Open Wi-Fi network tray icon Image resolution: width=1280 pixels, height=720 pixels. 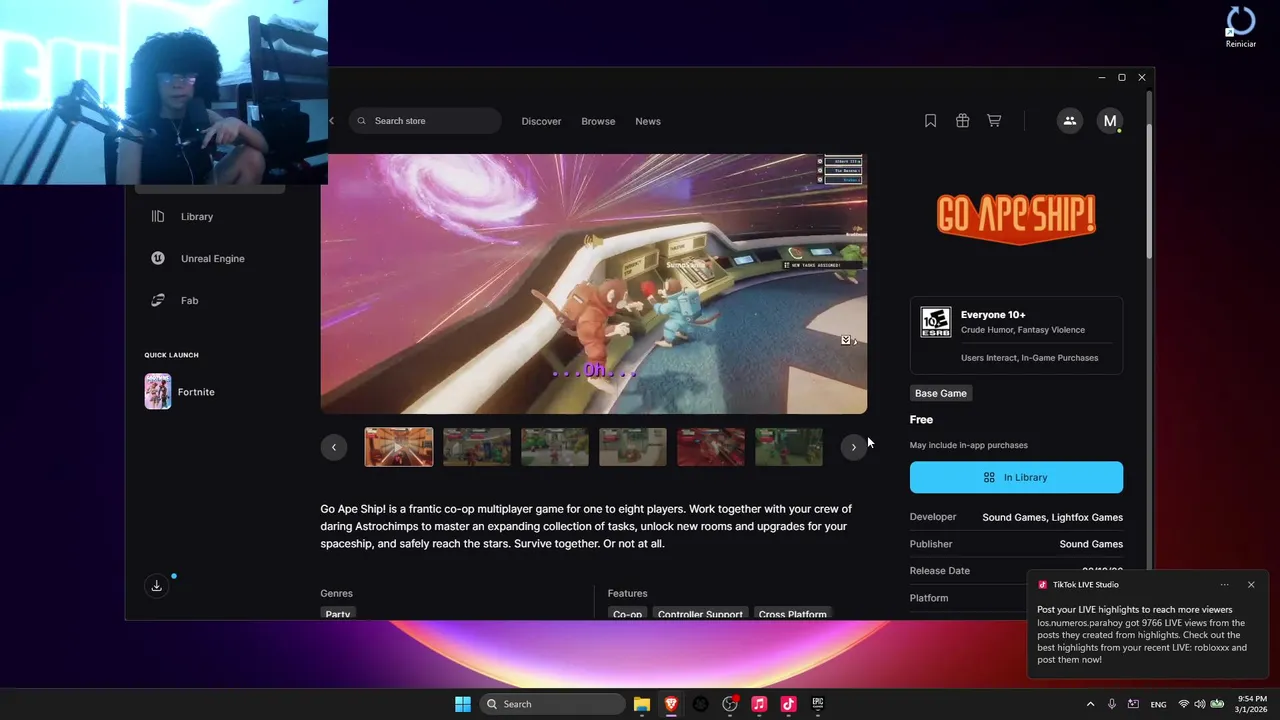(1184, 704)
